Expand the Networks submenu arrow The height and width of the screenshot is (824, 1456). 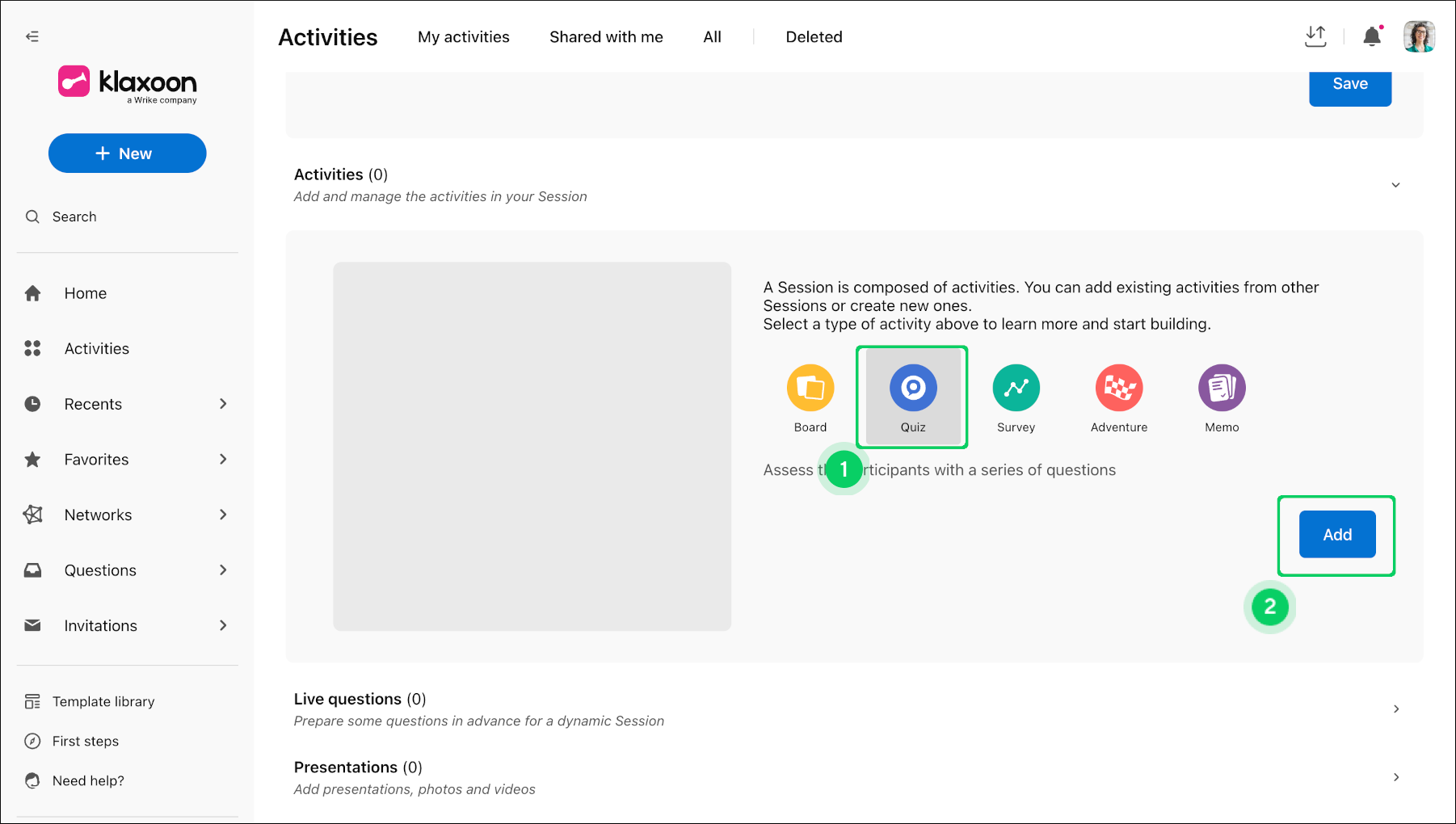[223, 515]
